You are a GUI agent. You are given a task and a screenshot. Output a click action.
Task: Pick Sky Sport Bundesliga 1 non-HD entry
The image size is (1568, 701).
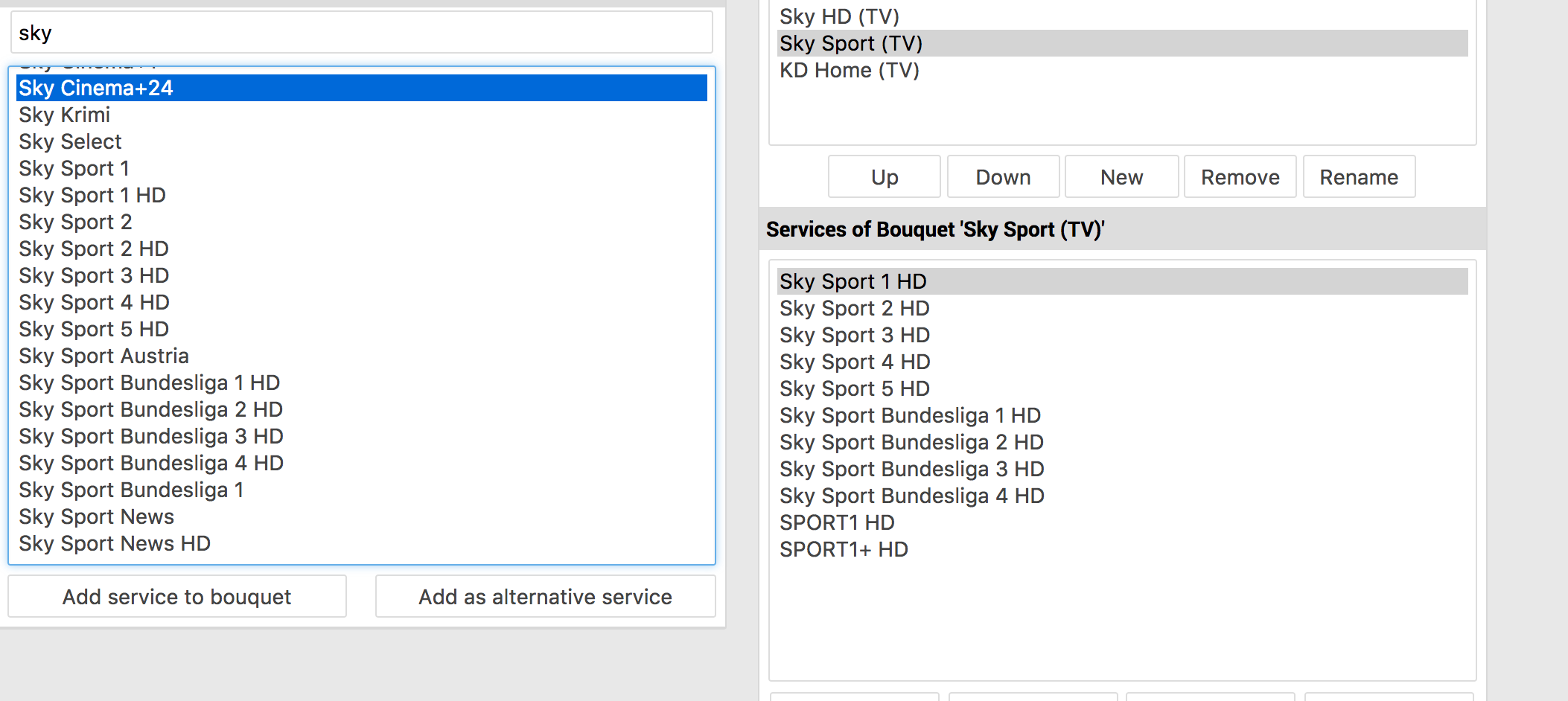131,490
